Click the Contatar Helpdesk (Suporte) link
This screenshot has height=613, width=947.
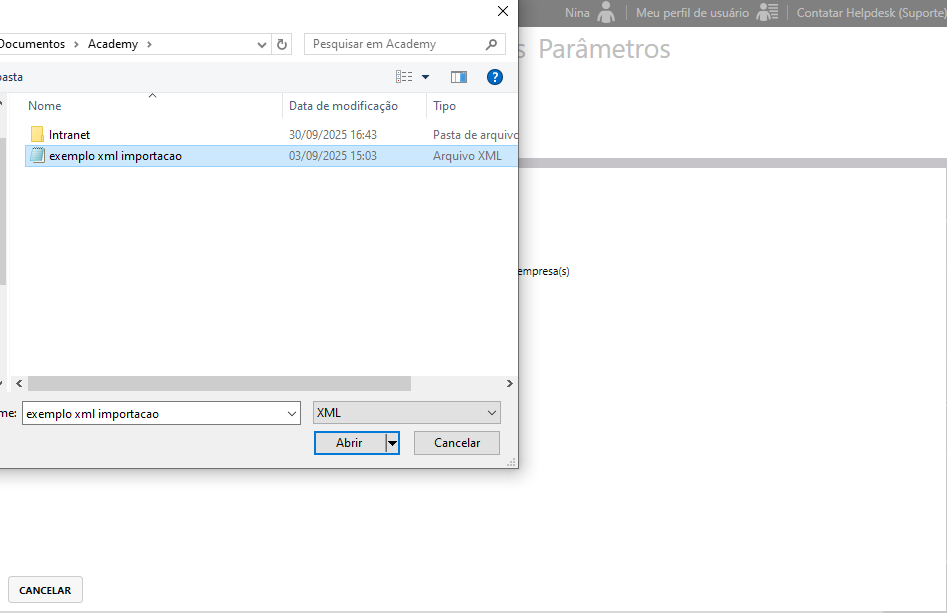(870, 13)
